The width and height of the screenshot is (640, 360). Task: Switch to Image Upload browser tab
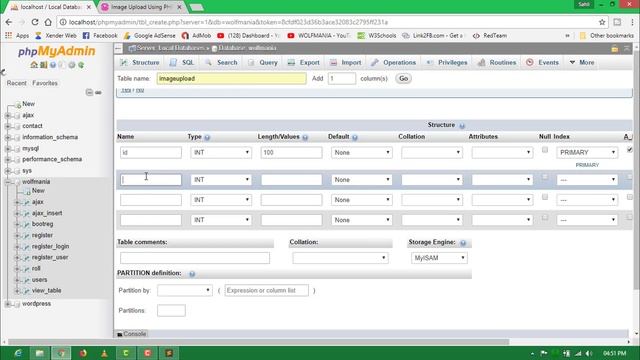coord(140,7)
